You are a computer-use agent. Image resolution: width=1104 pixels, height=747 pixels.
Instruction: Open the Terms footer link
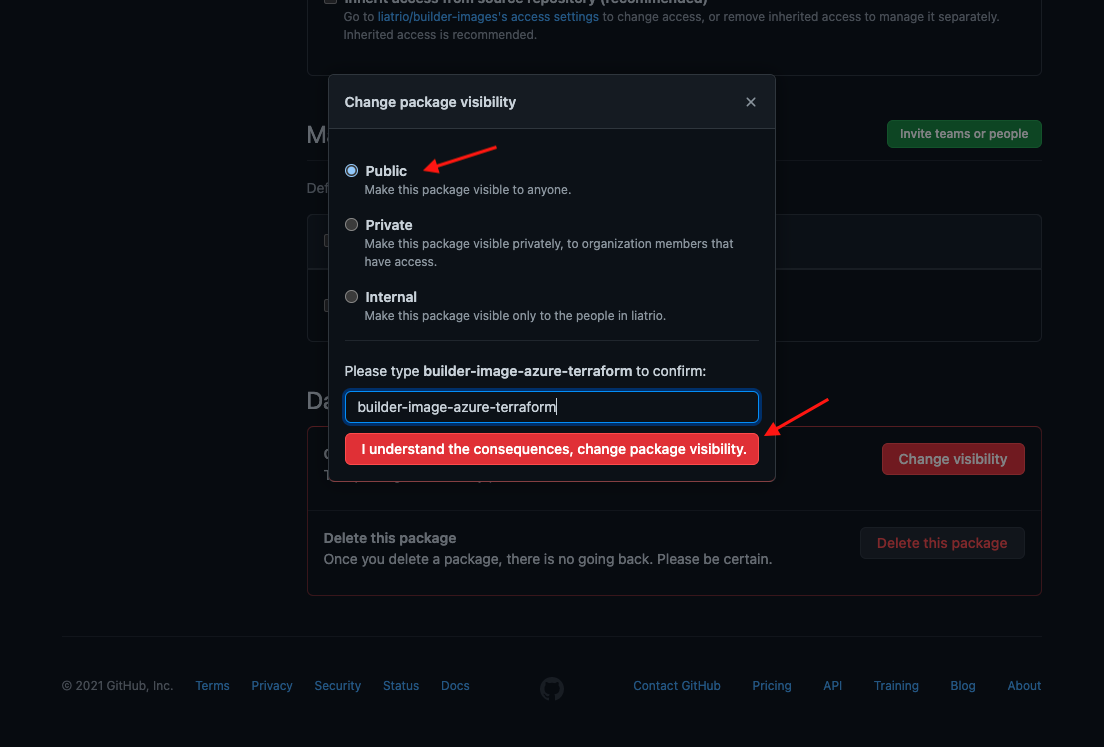pyautogui.click(x=213, y=686)
